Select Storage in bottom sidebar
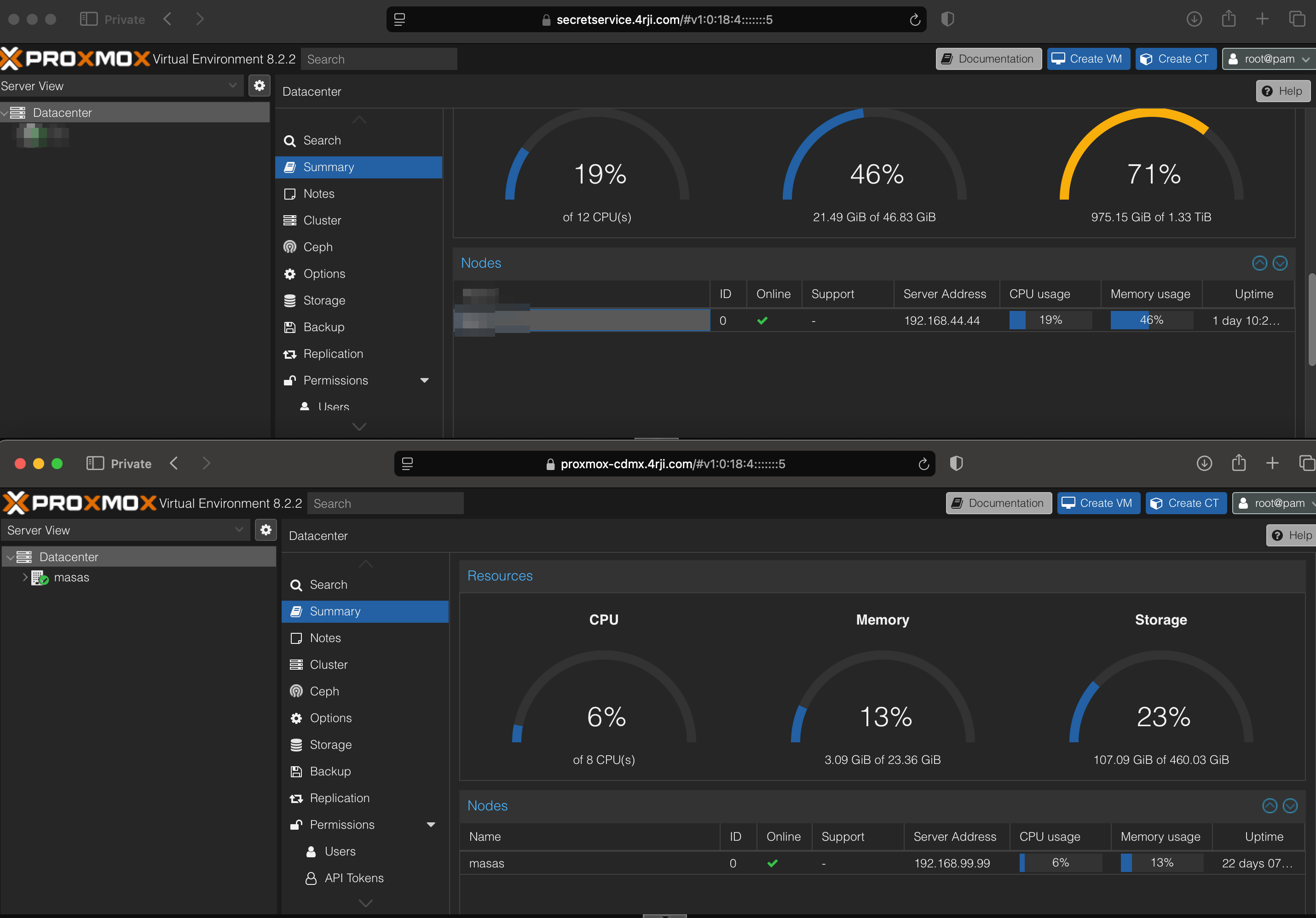 [330, 744]
